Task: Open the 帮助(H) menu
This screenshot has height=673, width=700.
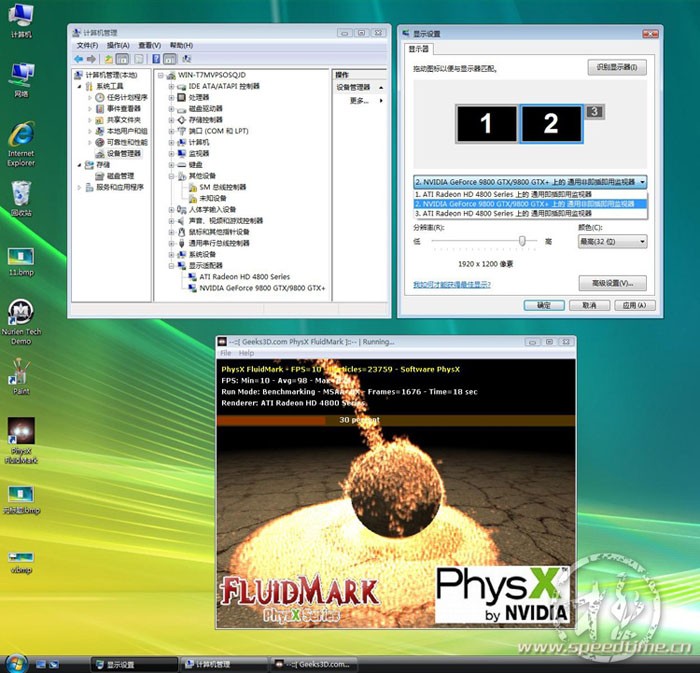Action: point(181,46)
